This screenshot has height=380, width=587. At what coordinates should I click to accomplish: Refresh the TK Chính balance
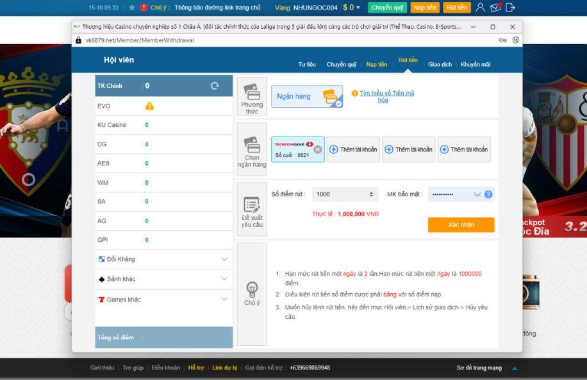[215, 86]
